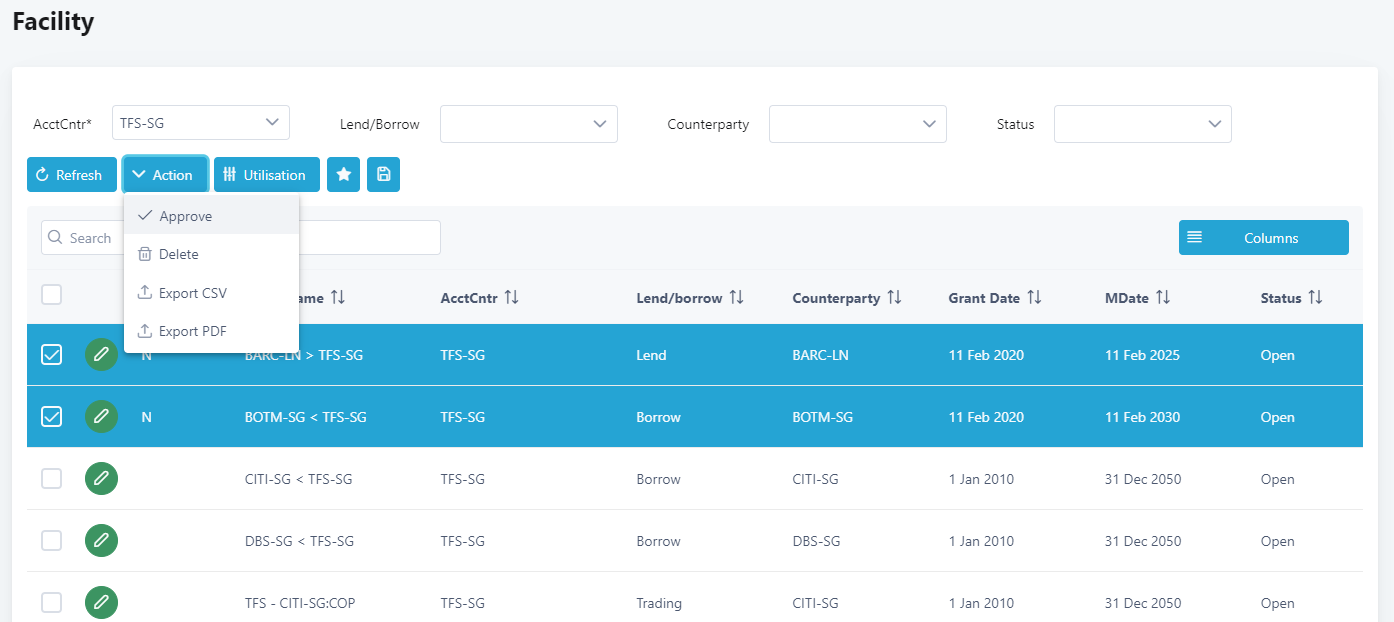
Task: Expand the Lend/Borrow filter dropdown
Action: 528,124
